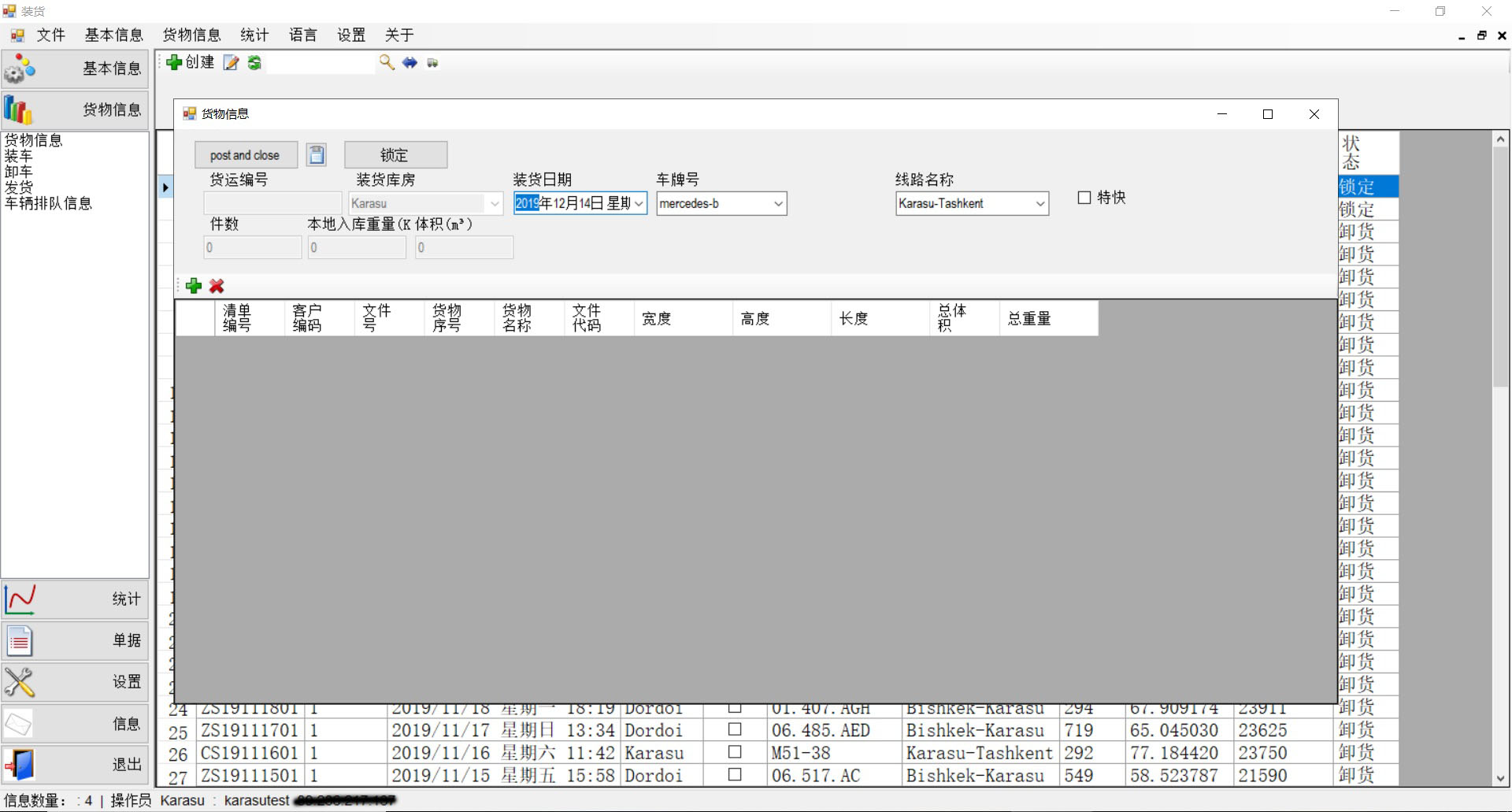Image resolution: width=1512 pixels, height=812 pixels.
Task: Click the magnifying glass search icon
Action: coord(387,63)
